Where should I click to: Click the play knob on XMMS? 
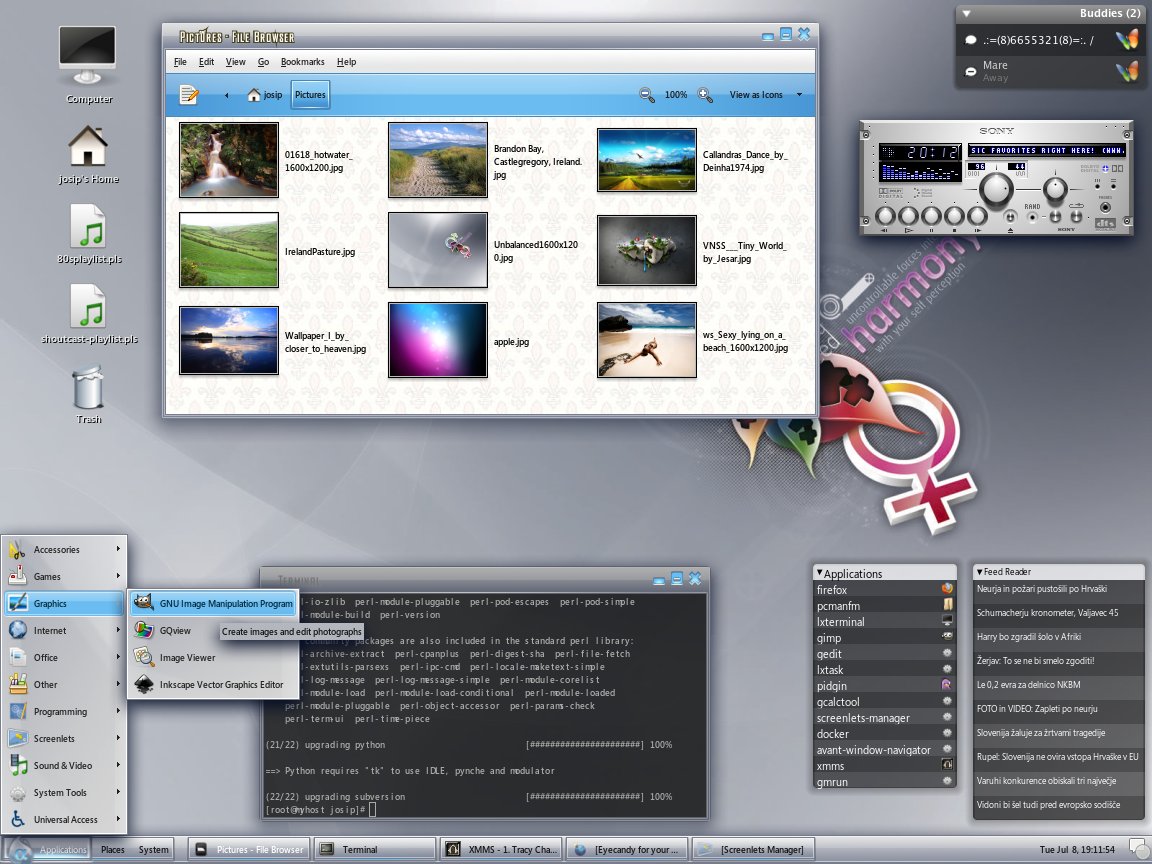(x=908, y=216)
